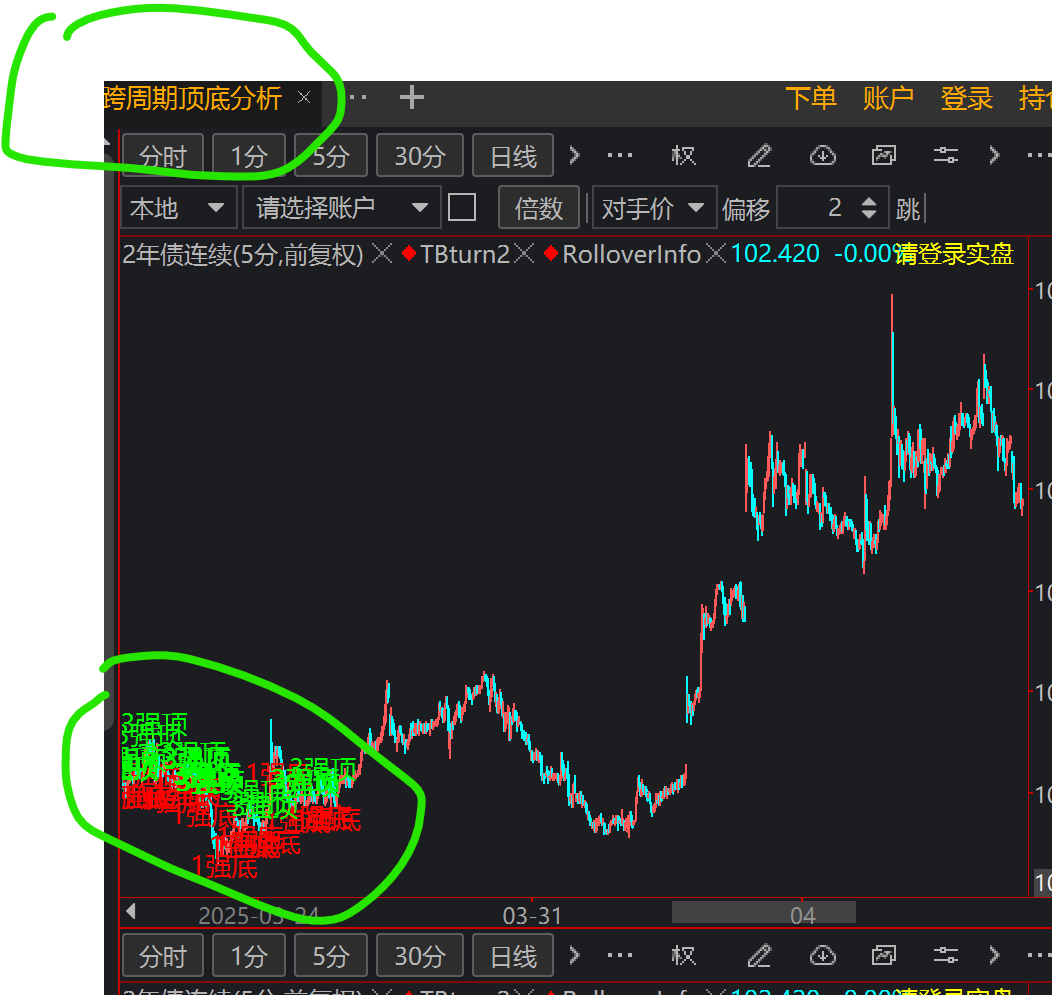The height and width of the screenshot is (995, 1052).
Task: Open the chart image icon in top toolbar
Action: click(x=883, y=155)
